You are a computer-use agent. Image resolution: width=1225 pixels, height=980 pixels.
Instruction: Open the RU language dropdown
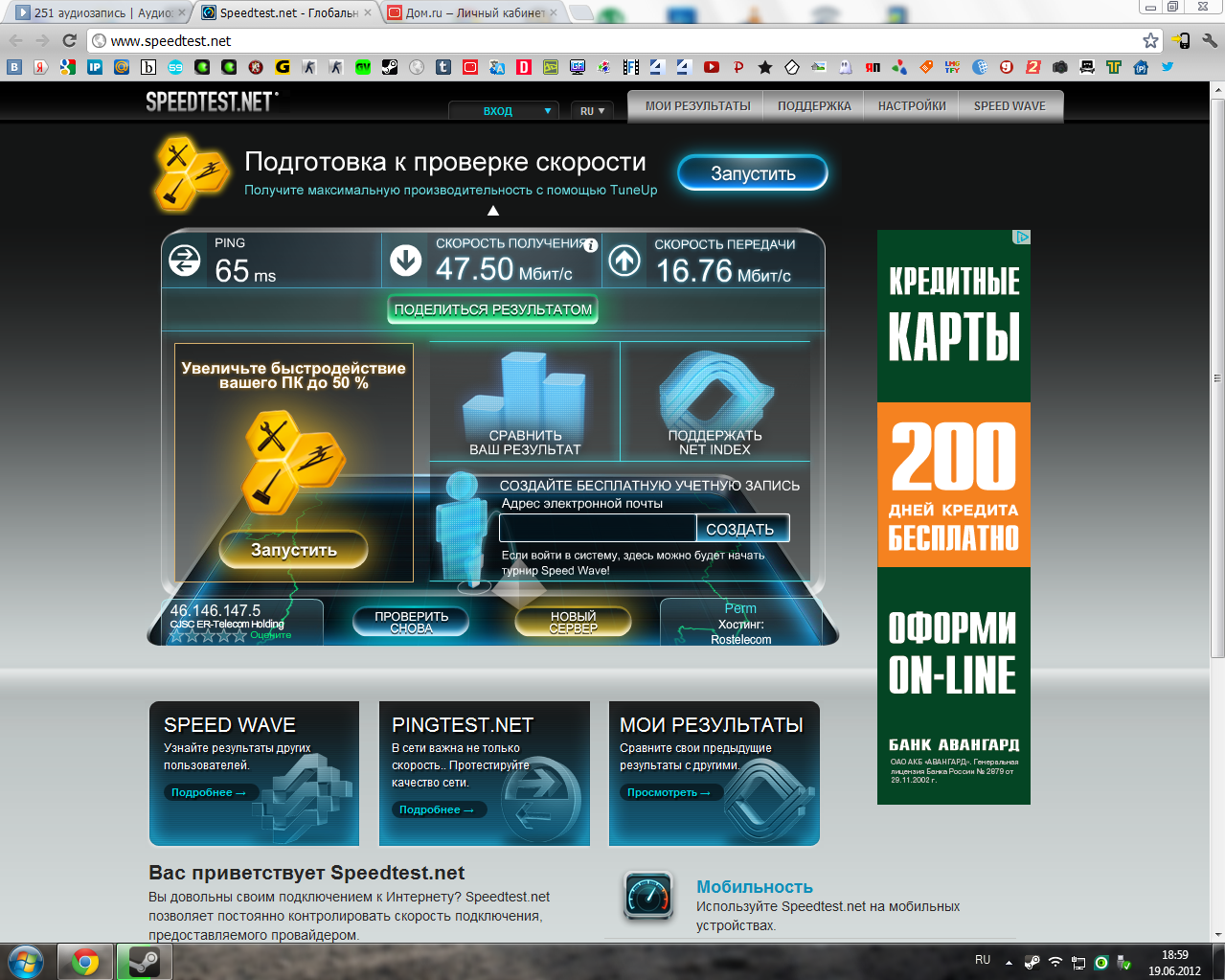click(592, 111)
